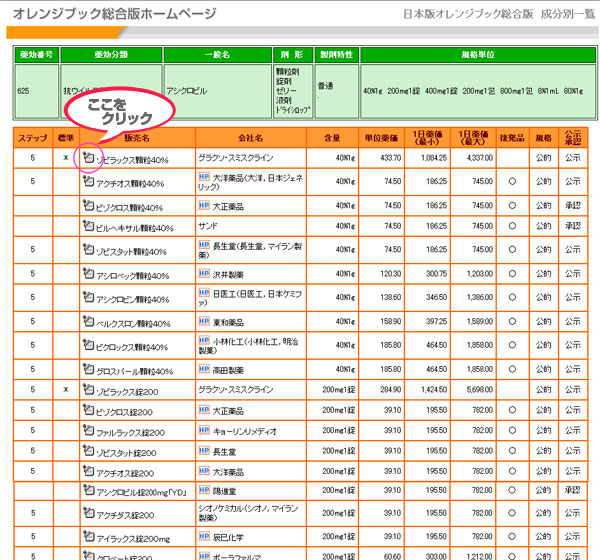The image size is (600, 560).
Task: Click the 含量 column header
Action: coord(332,138)
